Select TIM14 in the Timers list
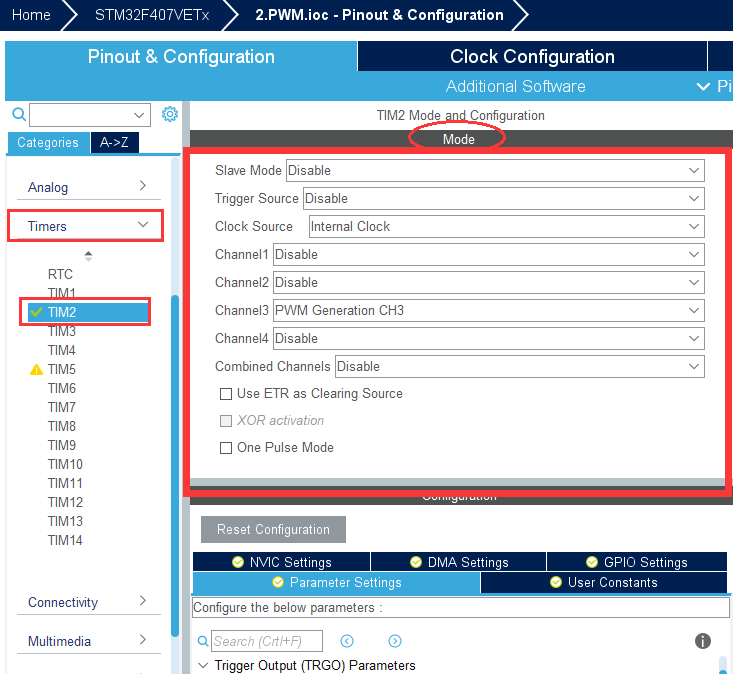The height and width of the screenshot is (674, 733). (x=65, y=540)
